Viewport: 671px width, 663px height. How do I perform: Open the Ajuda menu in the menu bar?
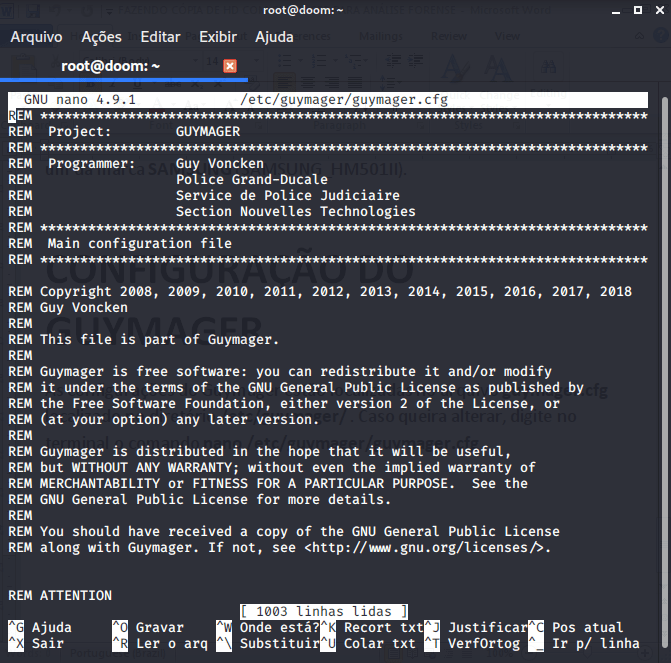(x=274, y=37)
